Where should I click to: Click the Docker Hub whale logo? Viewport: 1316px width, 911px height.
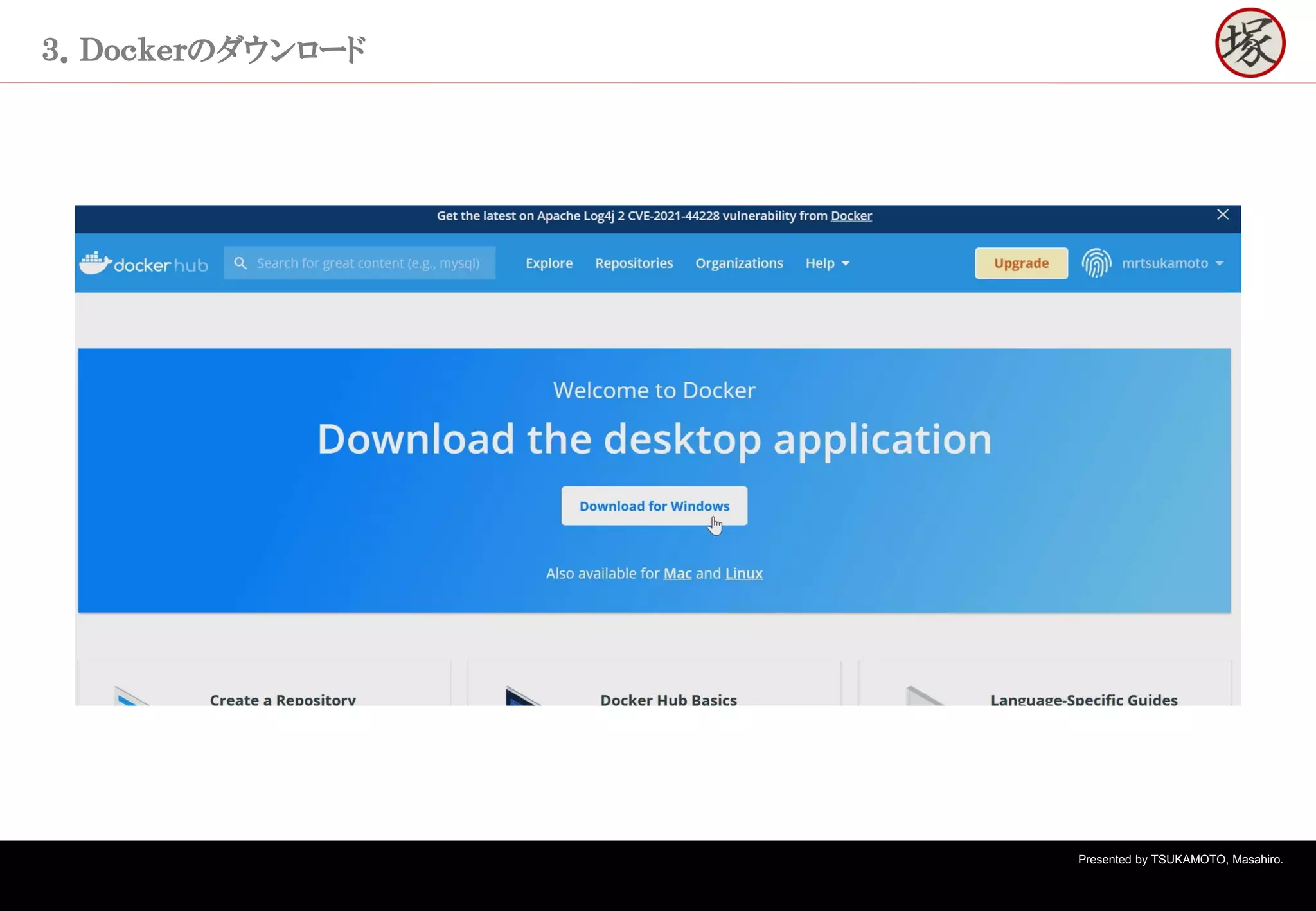click(x=143, y=263)
